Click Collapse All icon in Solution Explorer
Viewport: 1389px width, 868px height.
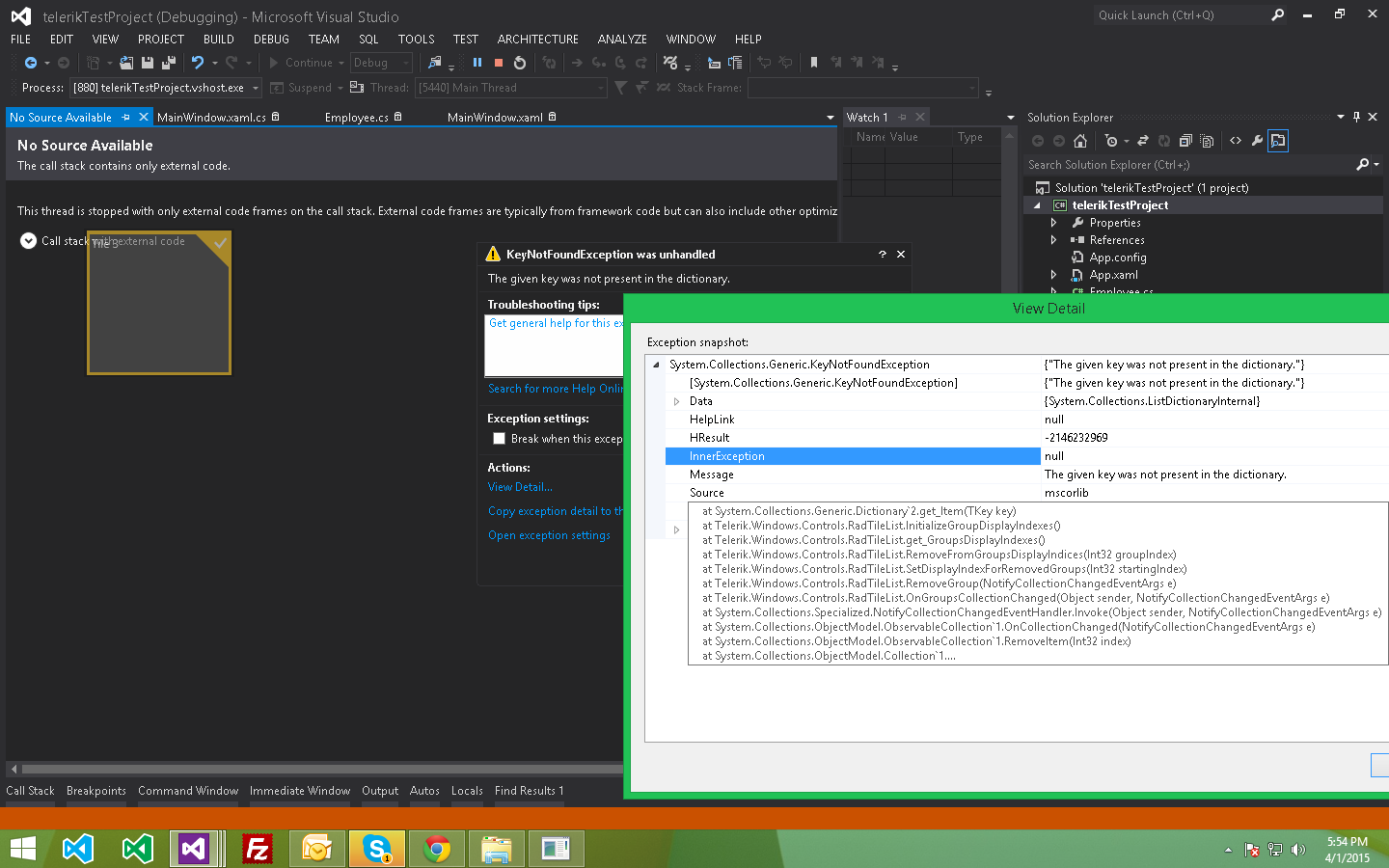pyautogui.click(x=1185, y=141)
